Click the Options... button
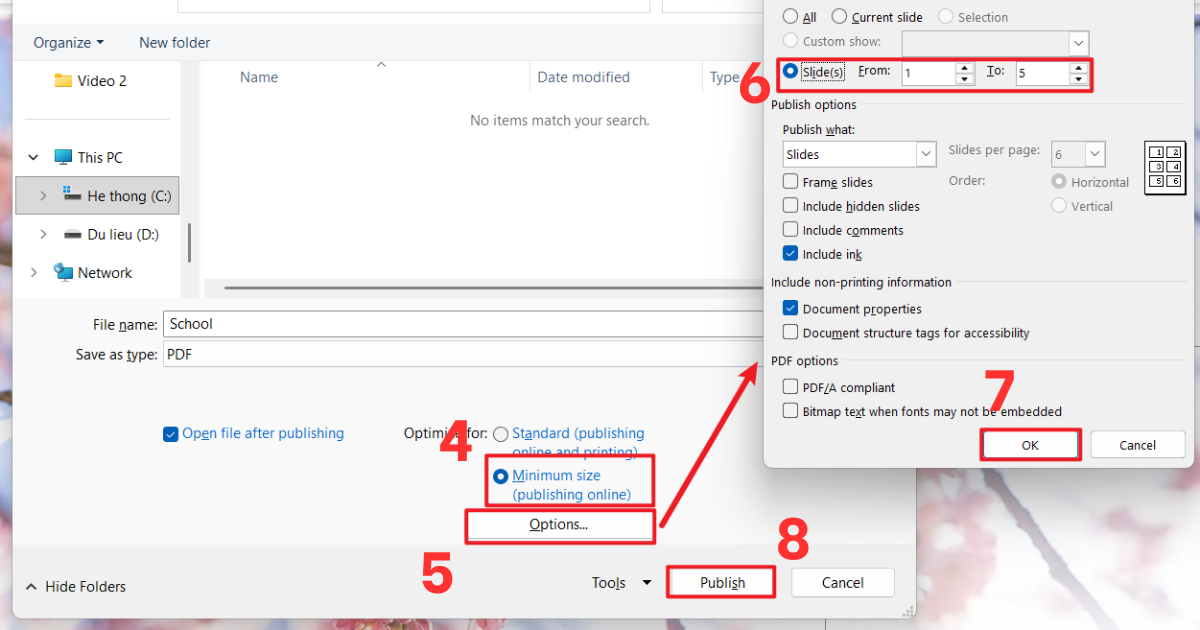Image resolution: width=1200 pixels, height=630 pixels. pyautogui.click(x=559, y=525)
